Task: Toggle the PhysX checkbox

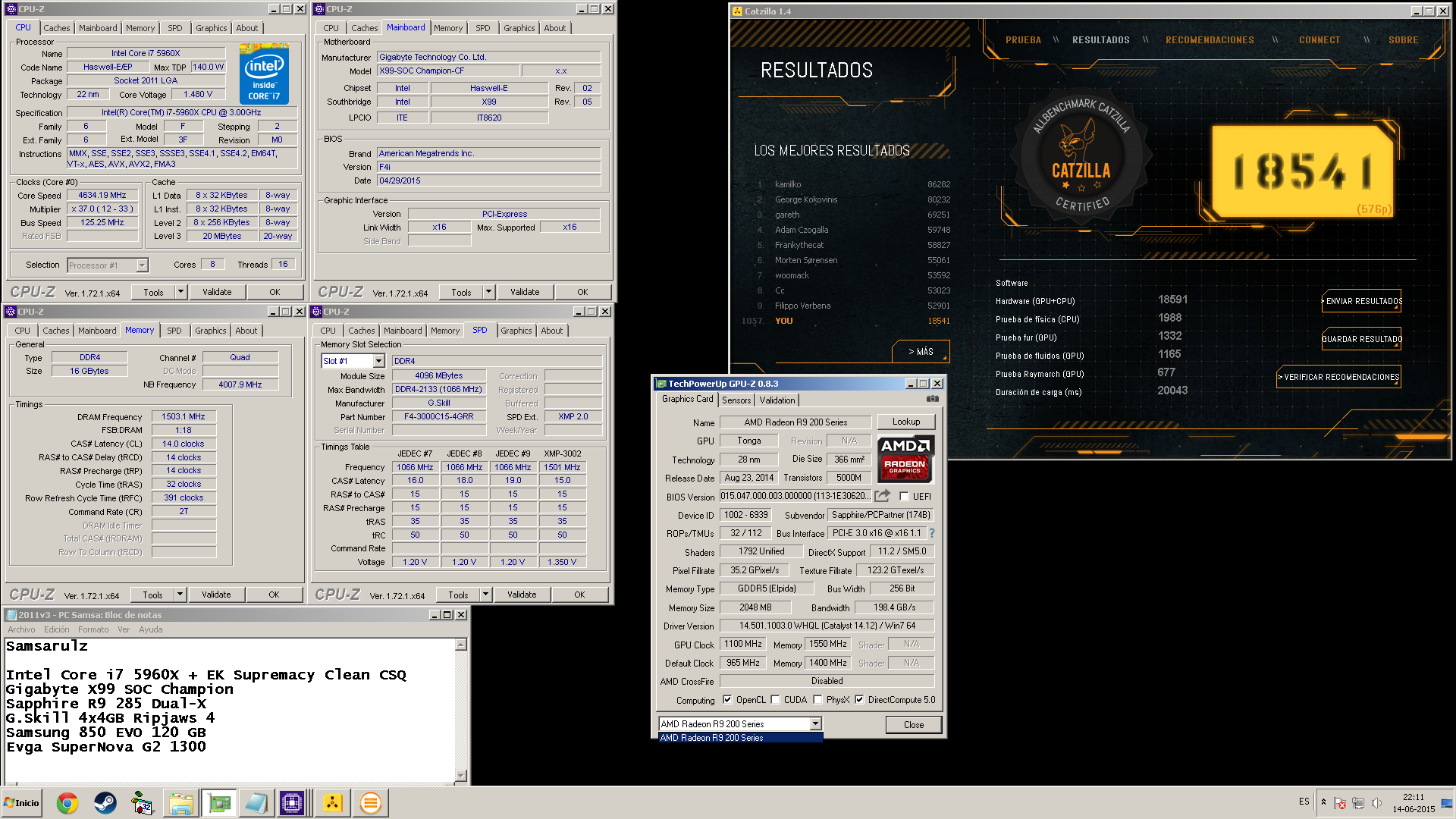Action: pyautogui.click(x=817, y=700)
